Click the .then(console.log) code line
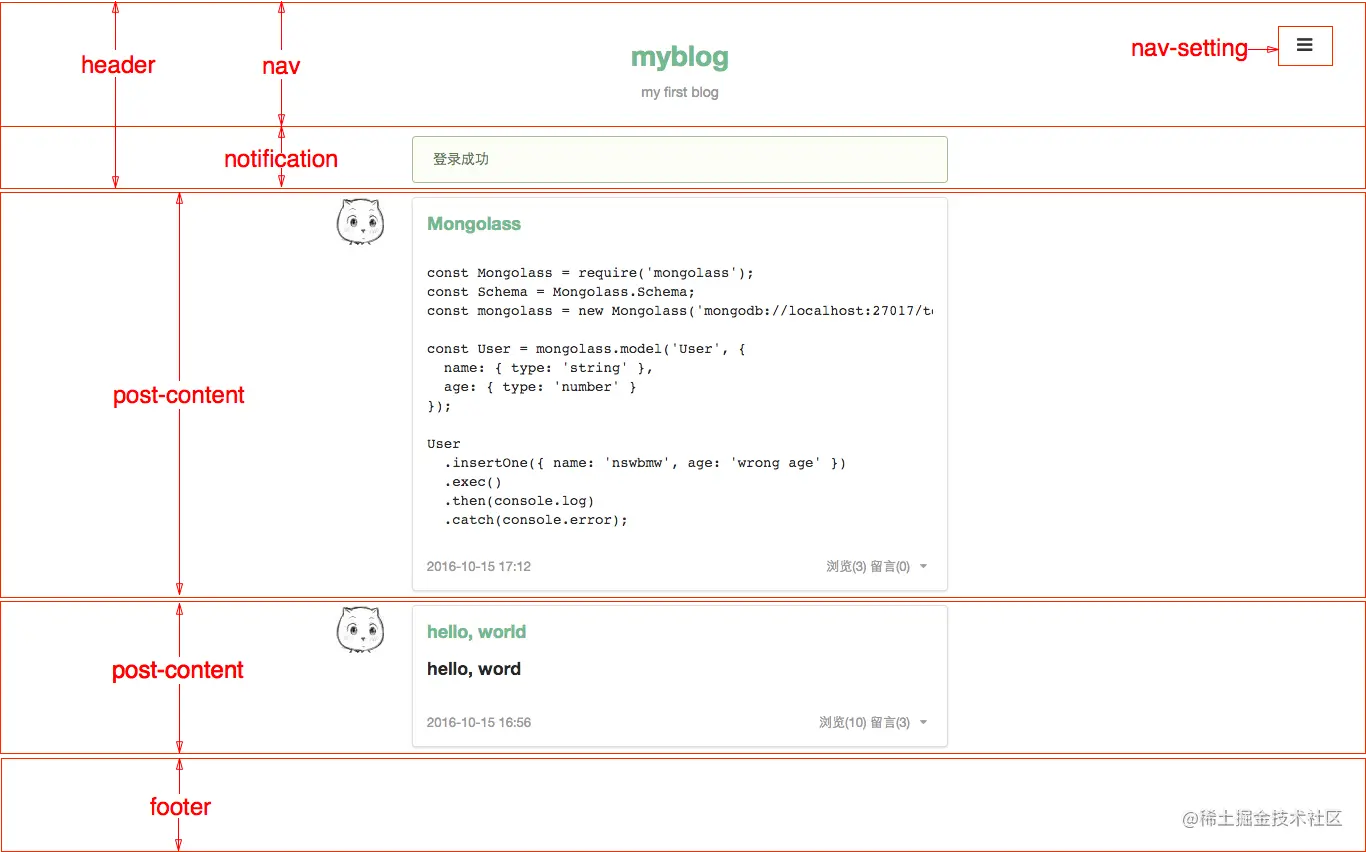This screenshot has width=1366, height=852. click(x=519, y=501)
